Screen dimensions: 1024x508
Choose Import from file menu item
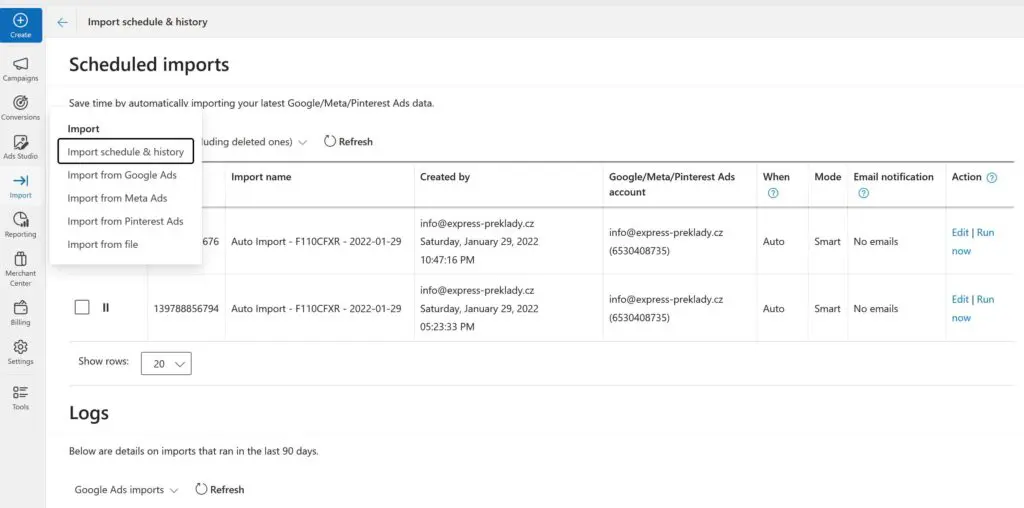coord(102,244)
